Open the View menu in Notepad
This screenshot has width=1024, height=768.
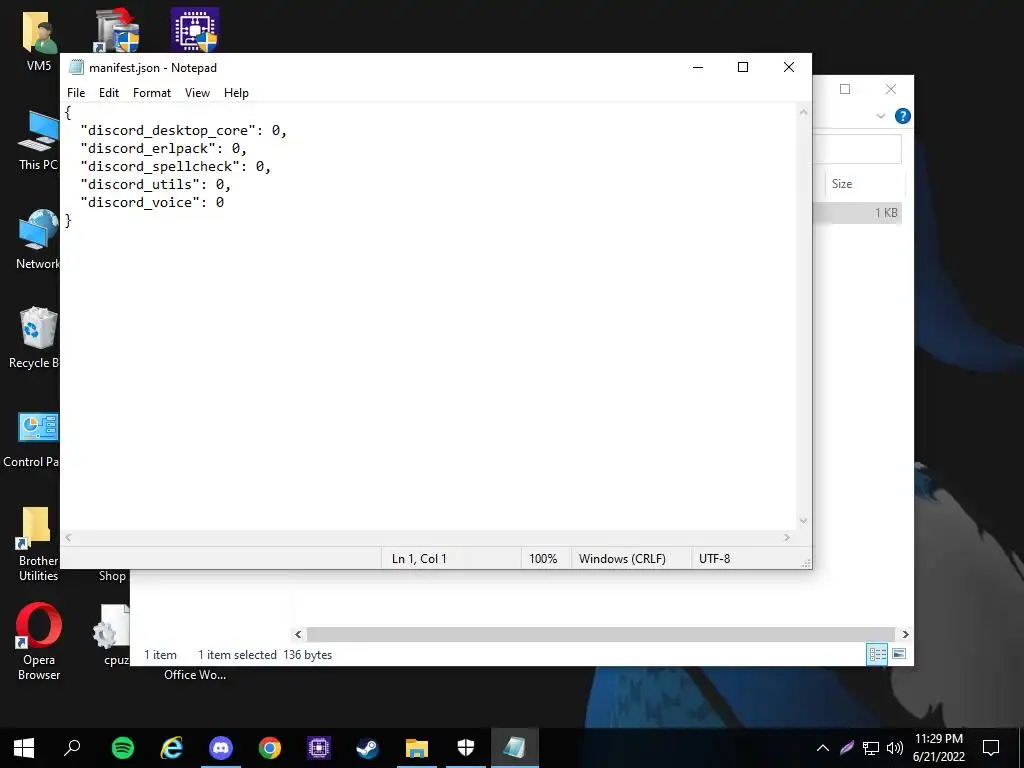click(197, 93)
